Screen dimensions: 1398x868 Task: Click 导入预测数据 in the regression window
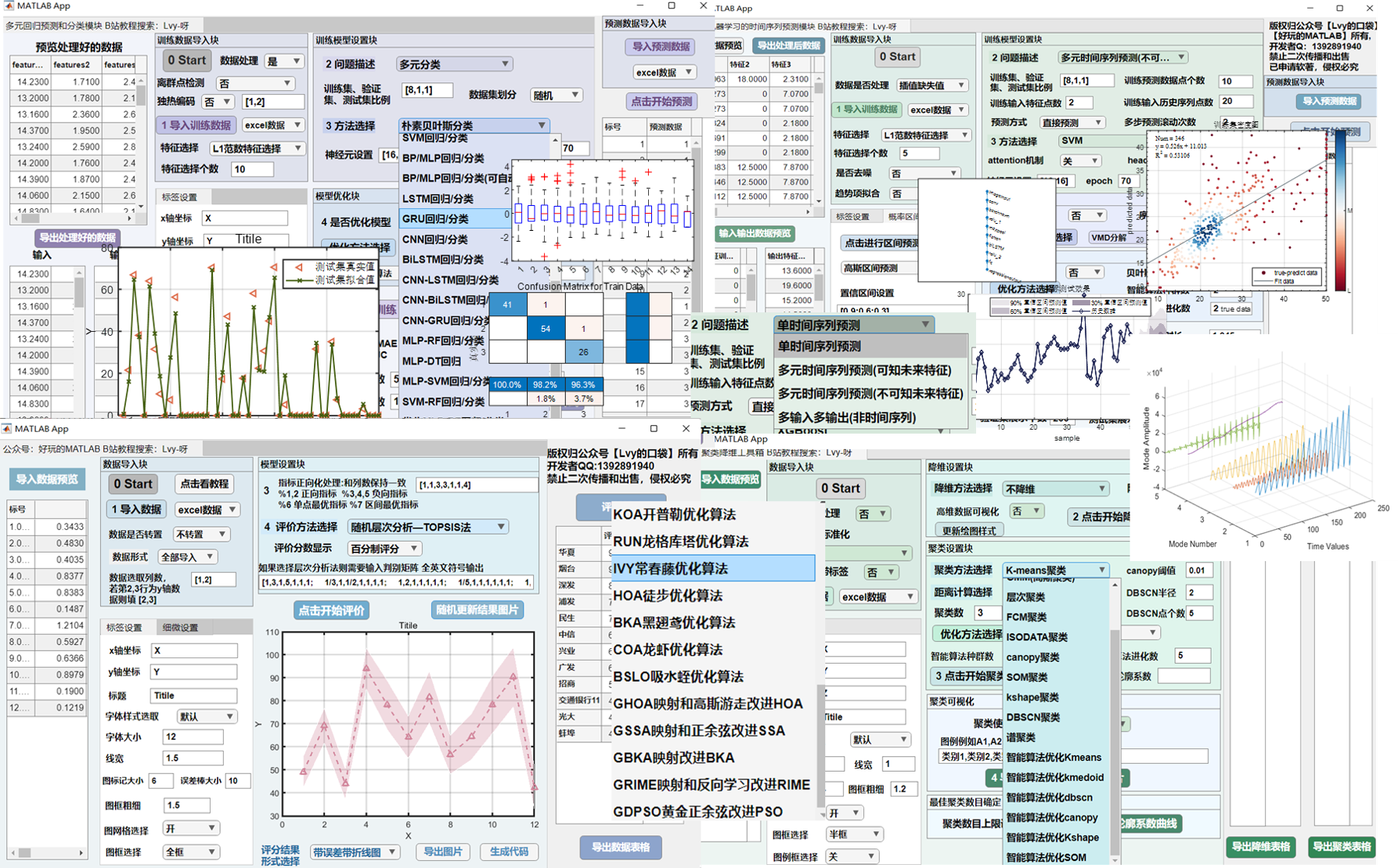point(661,46)
